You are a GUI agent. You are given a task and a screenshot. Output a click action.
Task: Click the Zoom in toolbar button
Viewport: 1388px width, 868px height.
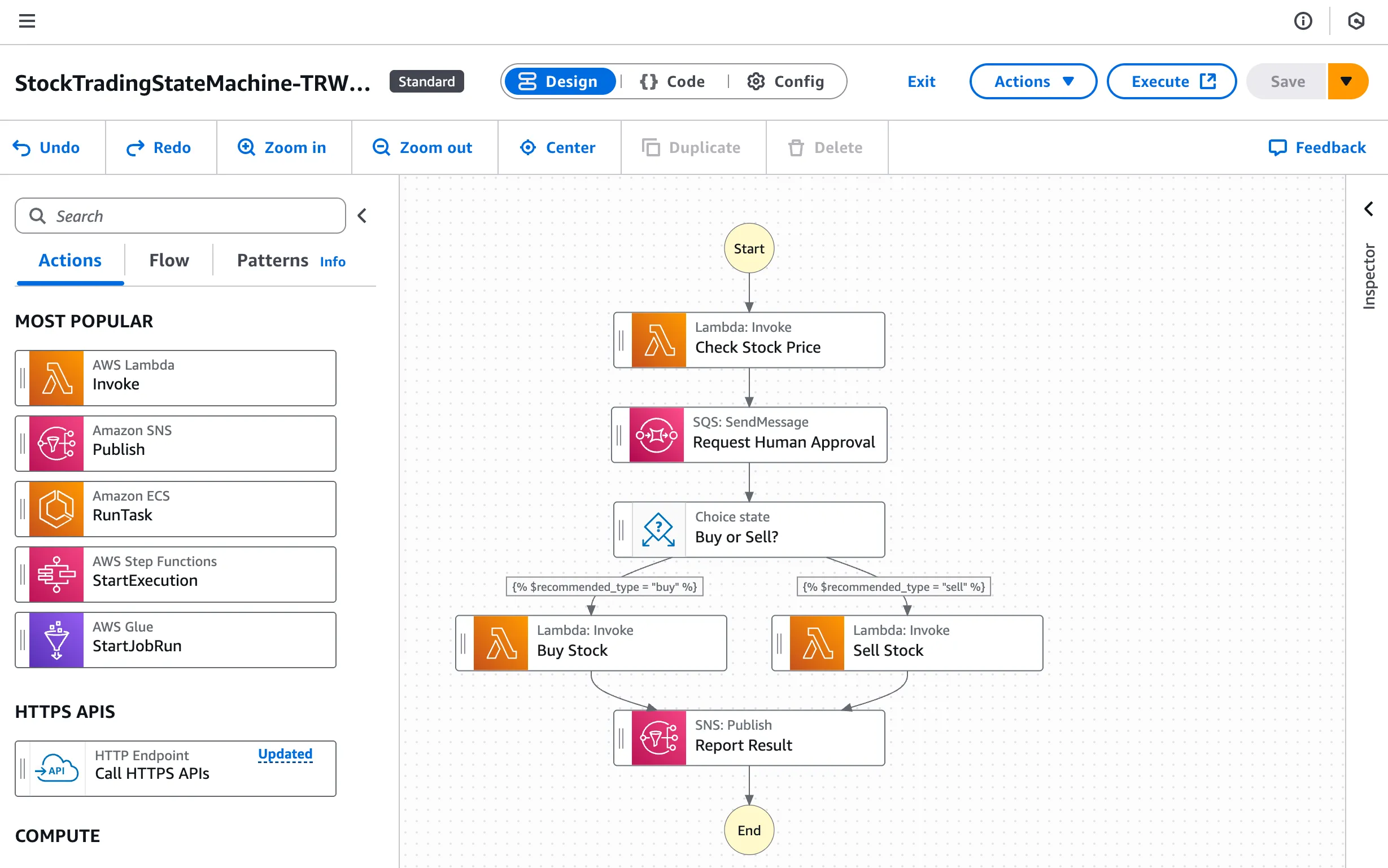[x=282, y=147]
